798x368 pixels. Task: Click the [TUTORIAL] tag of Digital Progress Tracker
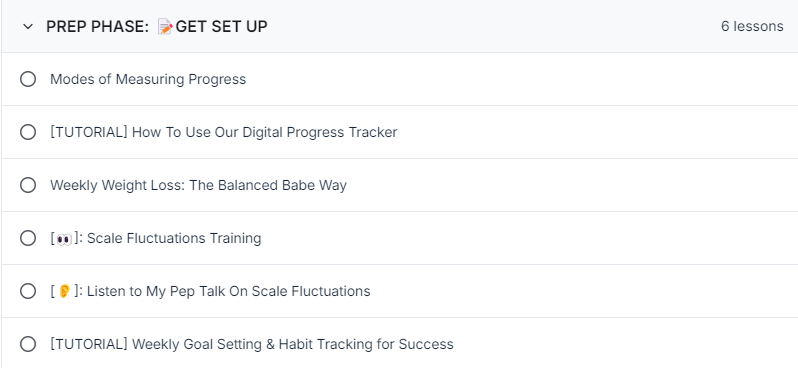click(89, 132)
